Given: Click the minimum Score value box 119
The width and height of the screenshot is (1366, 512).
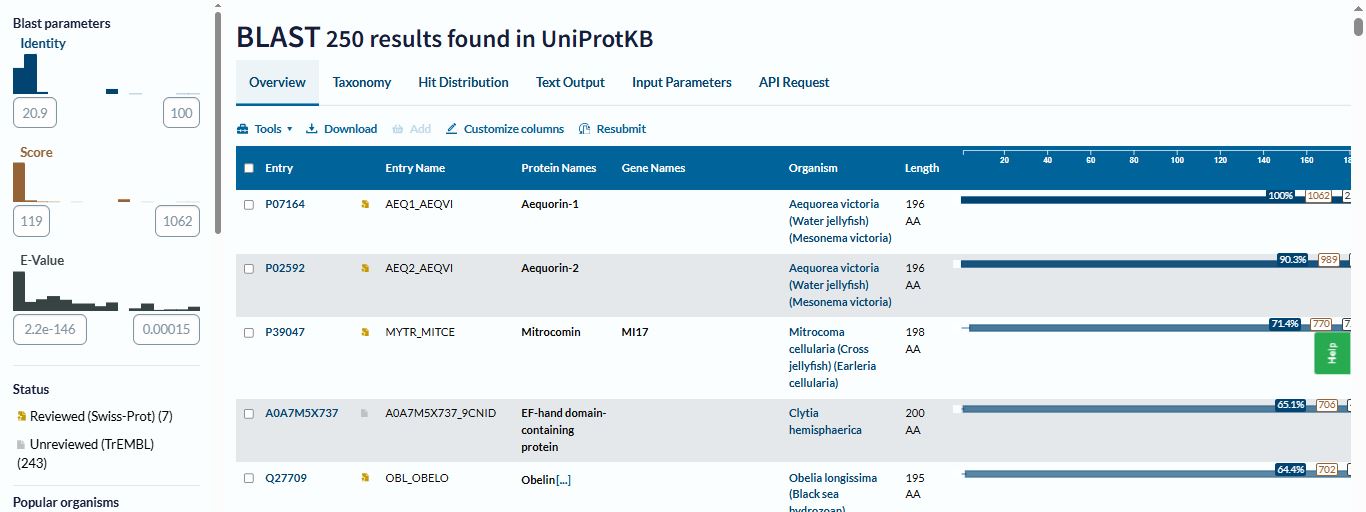Looking at the screenshot, I should 34,221.
